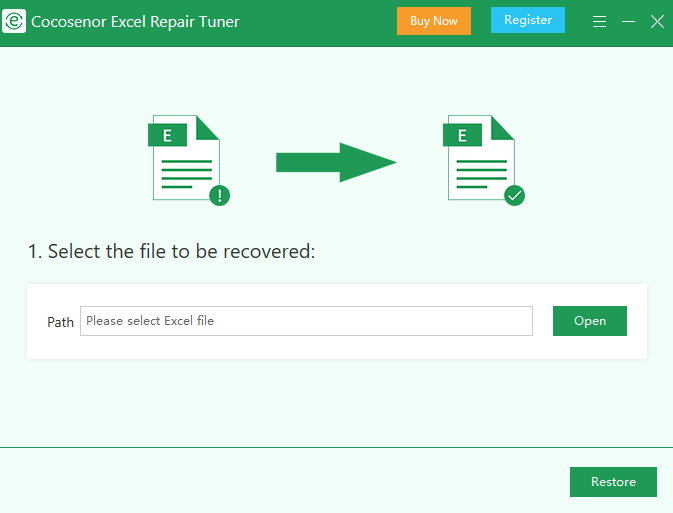Close the Excel Repair Tuner window
Image resolution: width=673 pixels, height=513 pixels.
657,21
